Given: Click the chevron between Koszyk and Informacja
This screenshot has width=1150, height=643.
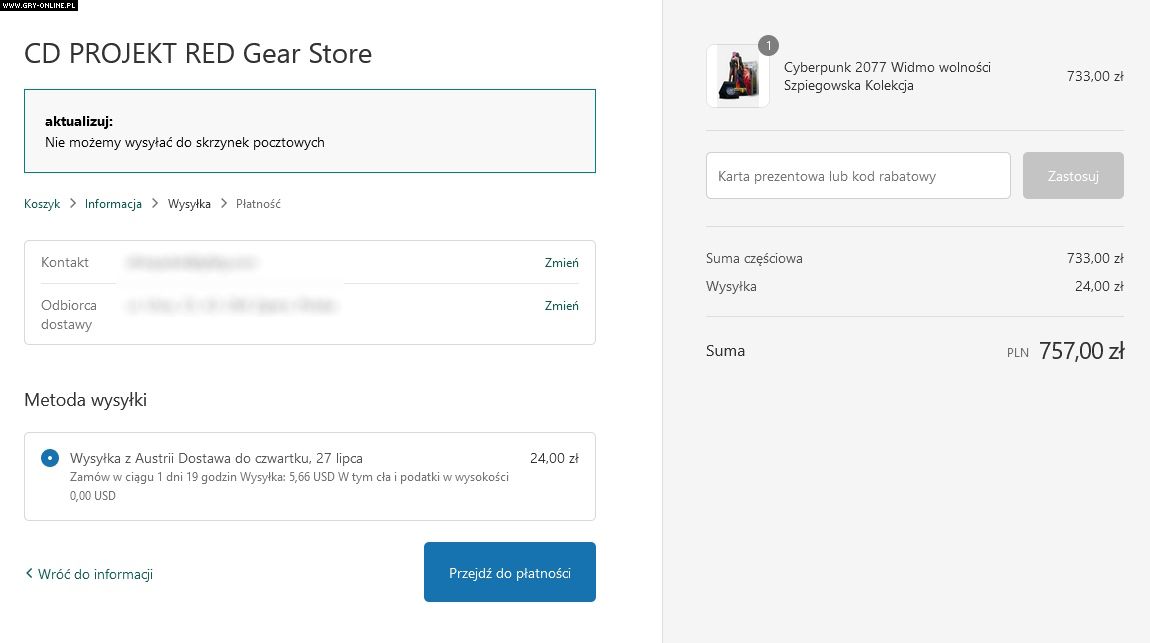Looking at the screenshot, I should pos(72,204).
